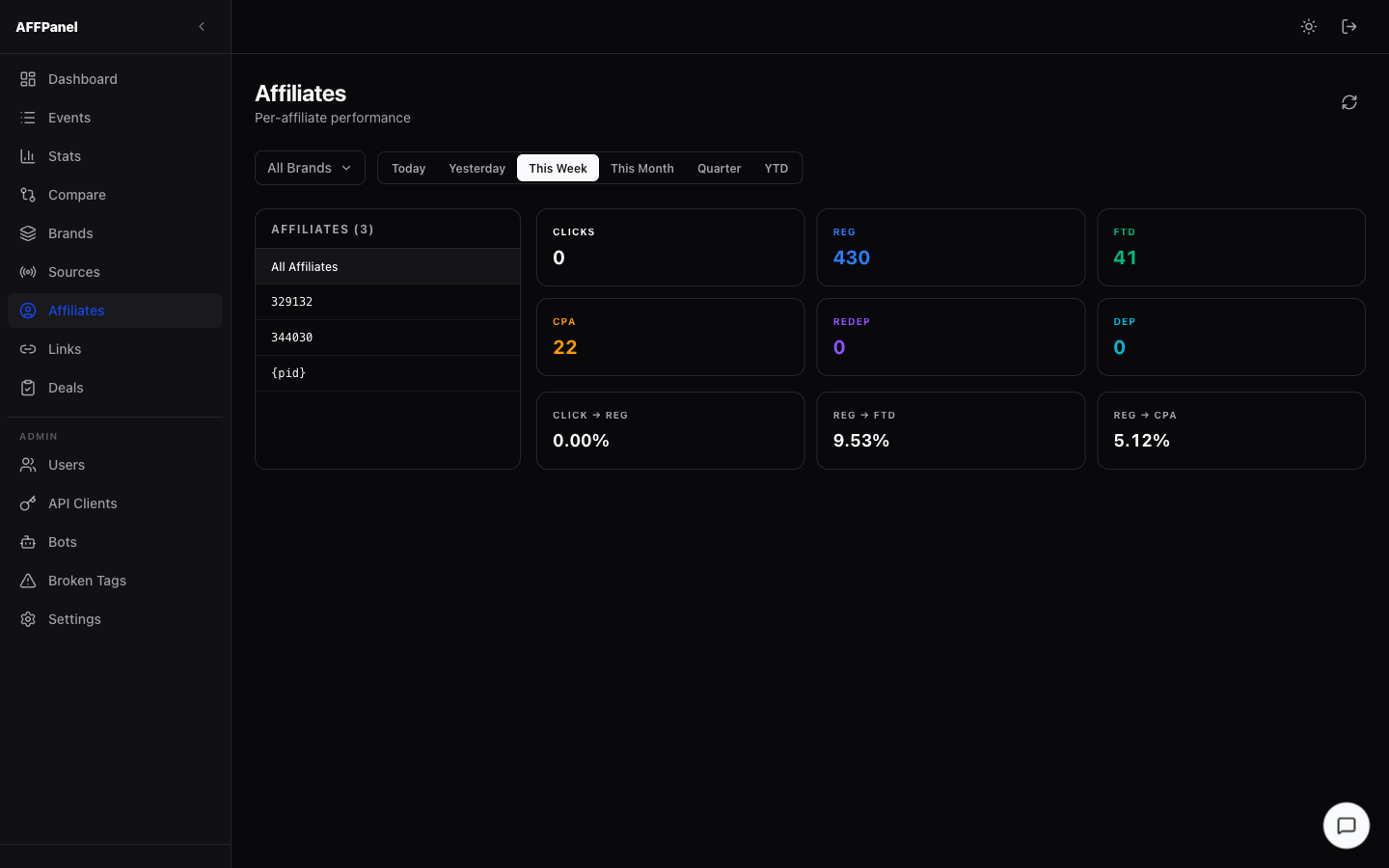Switch to the This Month tab
Viewport: 1389px width, 868px height.
pos(641,167)
